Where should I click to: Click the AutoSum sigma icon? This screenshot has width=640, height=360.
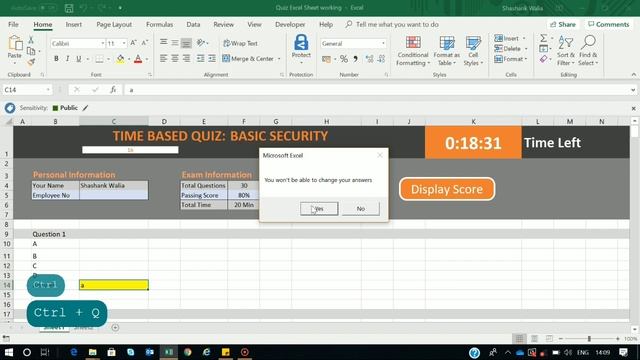tap(544, 38)
